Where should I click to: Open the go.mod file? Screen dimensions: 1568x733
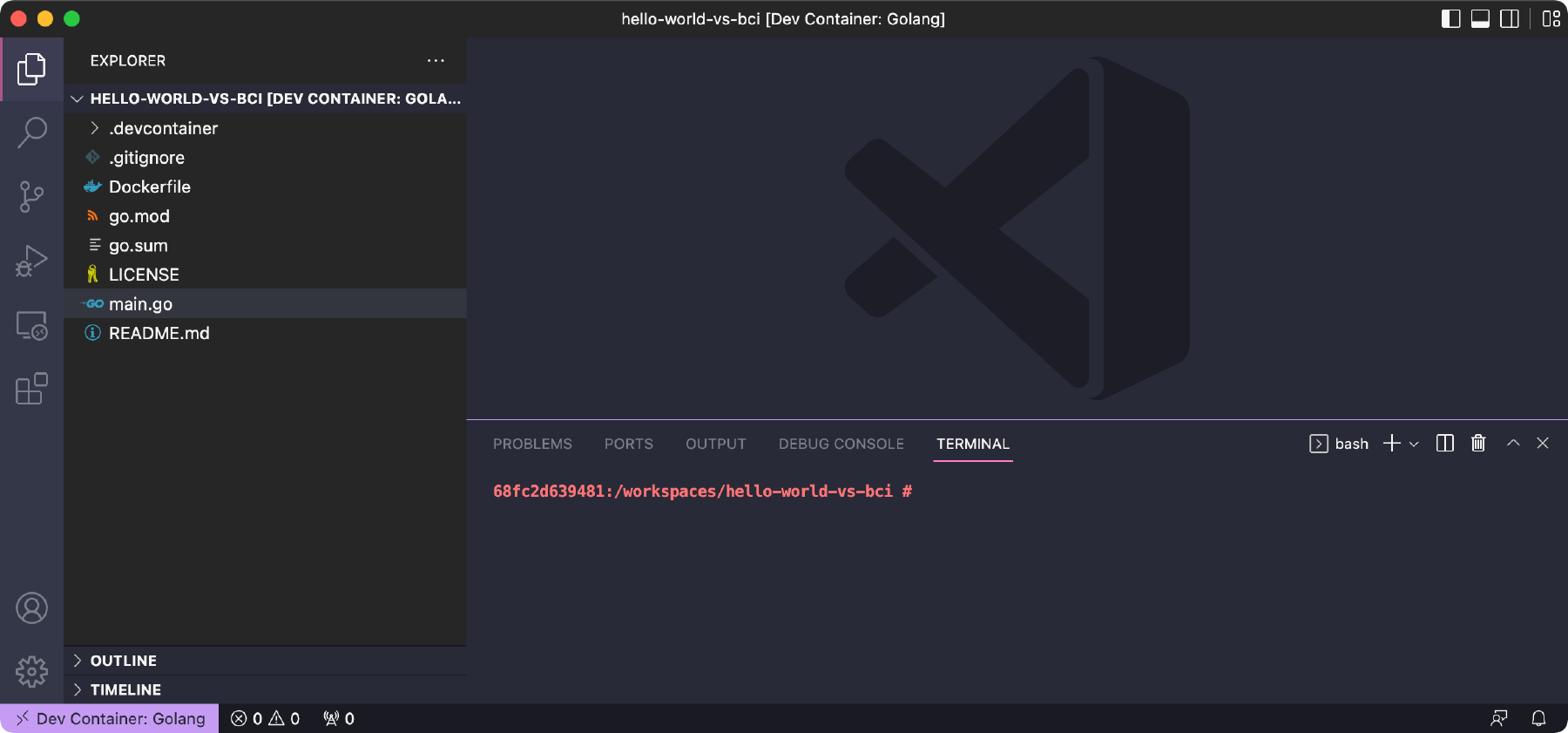266,216
